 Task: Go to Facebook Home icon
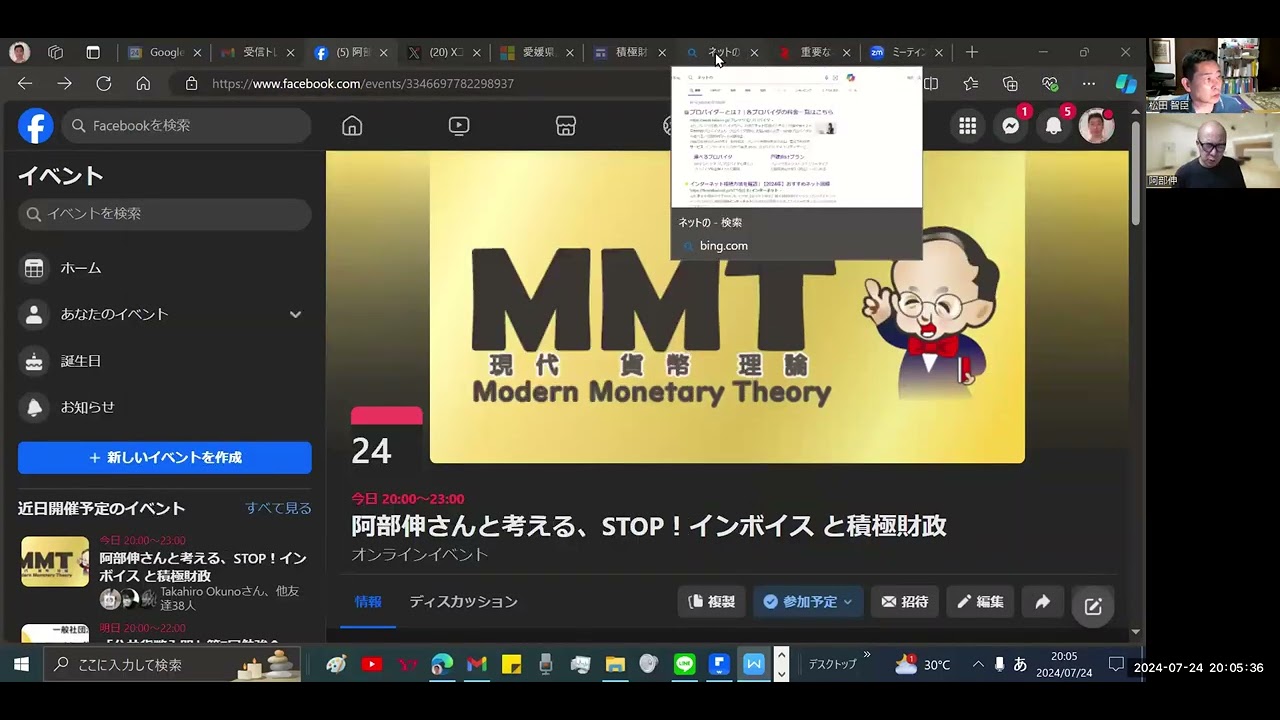[352, 126]
